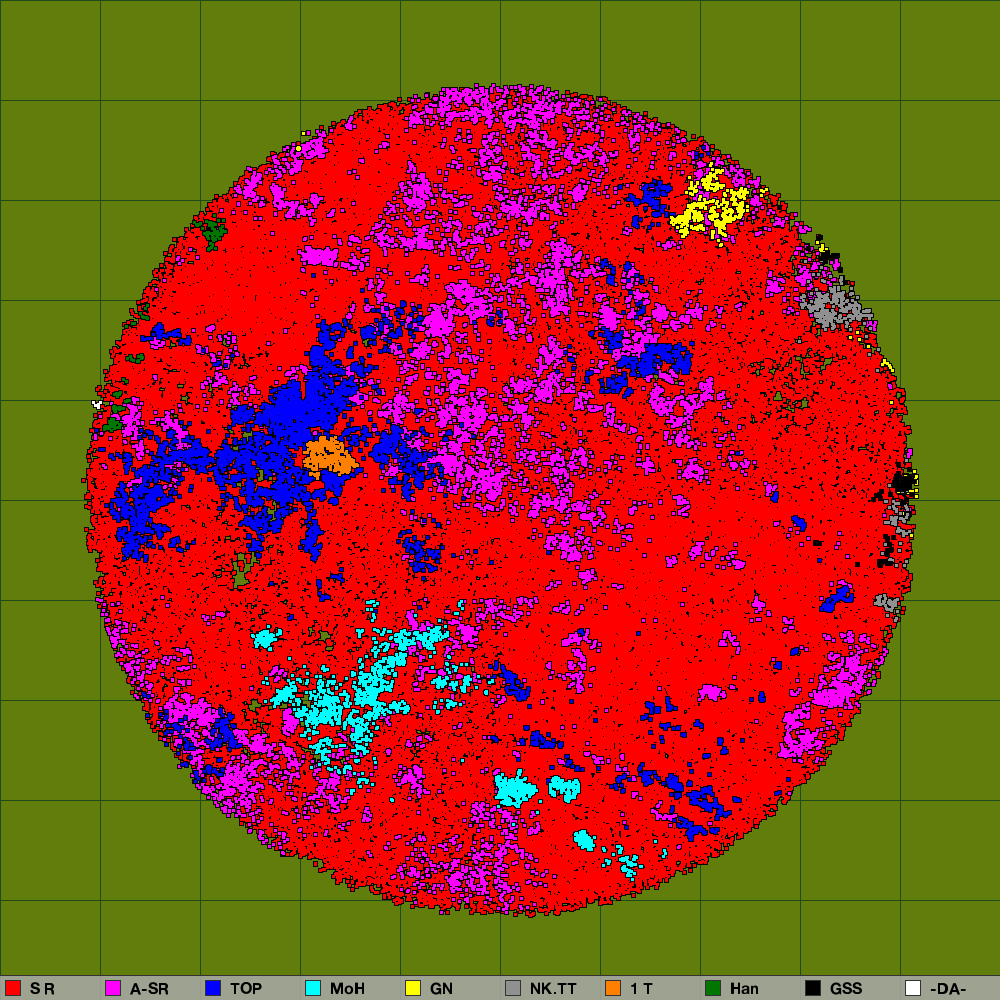Click the green Han legend swatch
The image size is (1000, 1000).
click(713, 988)
